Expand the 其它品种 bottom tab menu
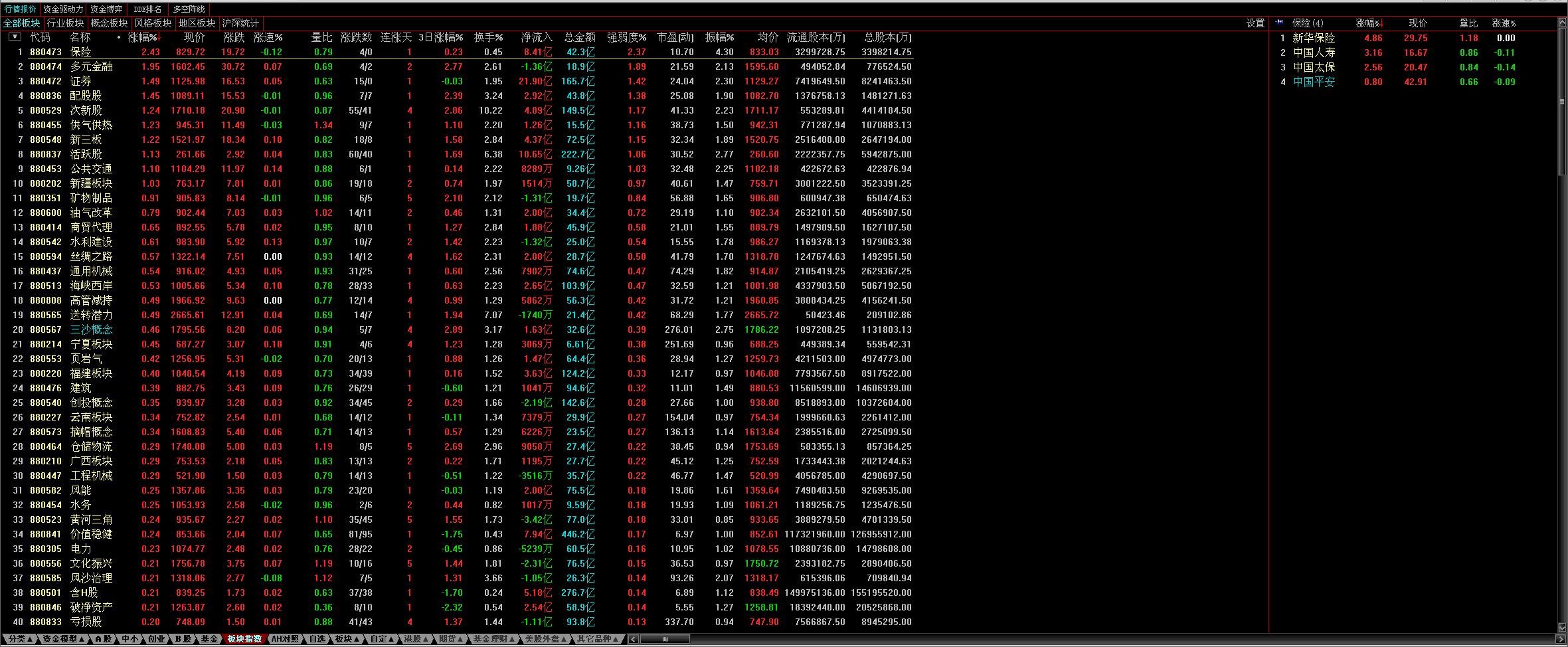Image resolution: width=1568 pixels, height=647 pixels. click(x=598, y=639)
